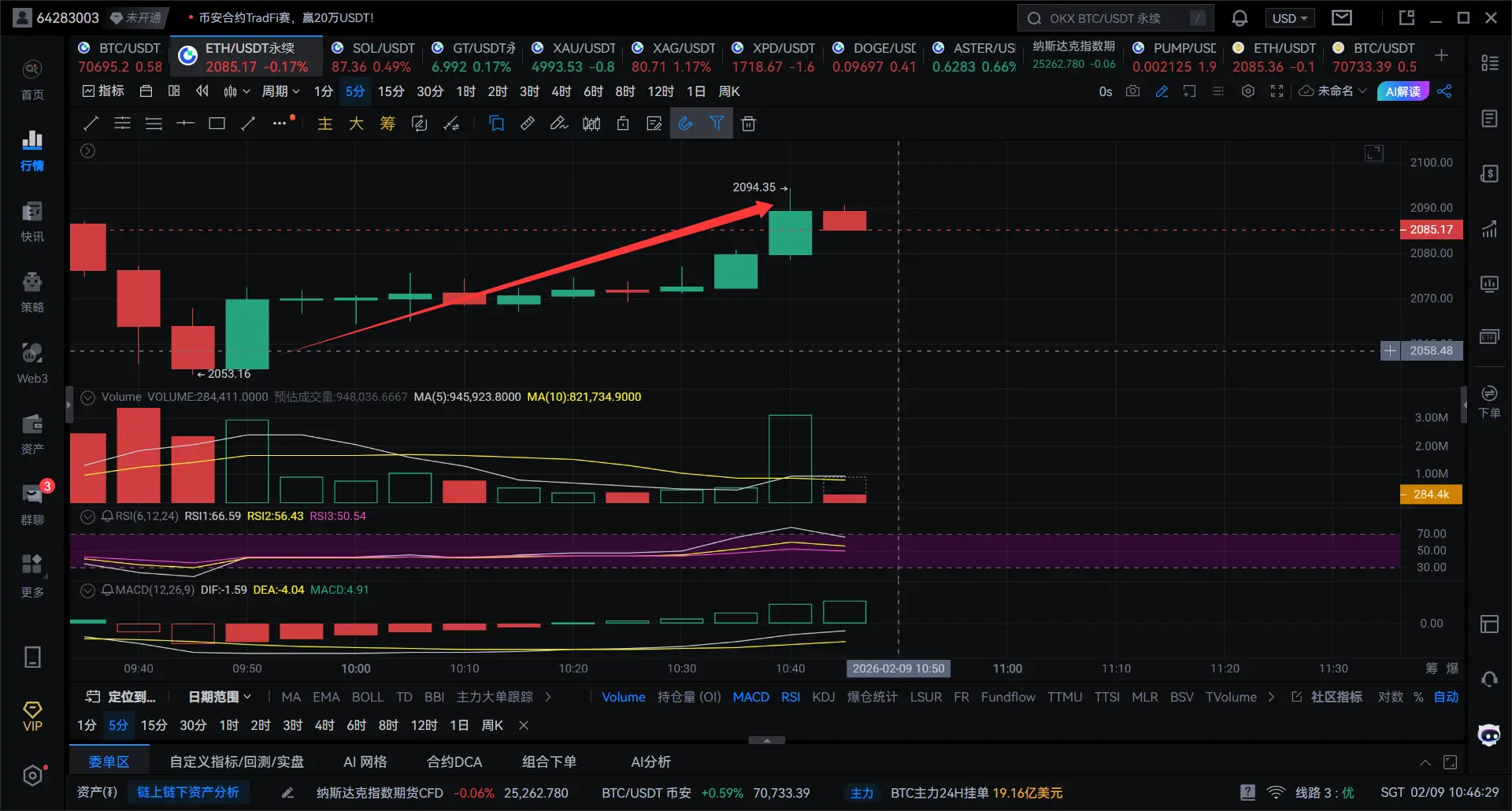Screen dimensions: 1512x811
Task: Open the USD currency dropdown
Action: 1289,18
